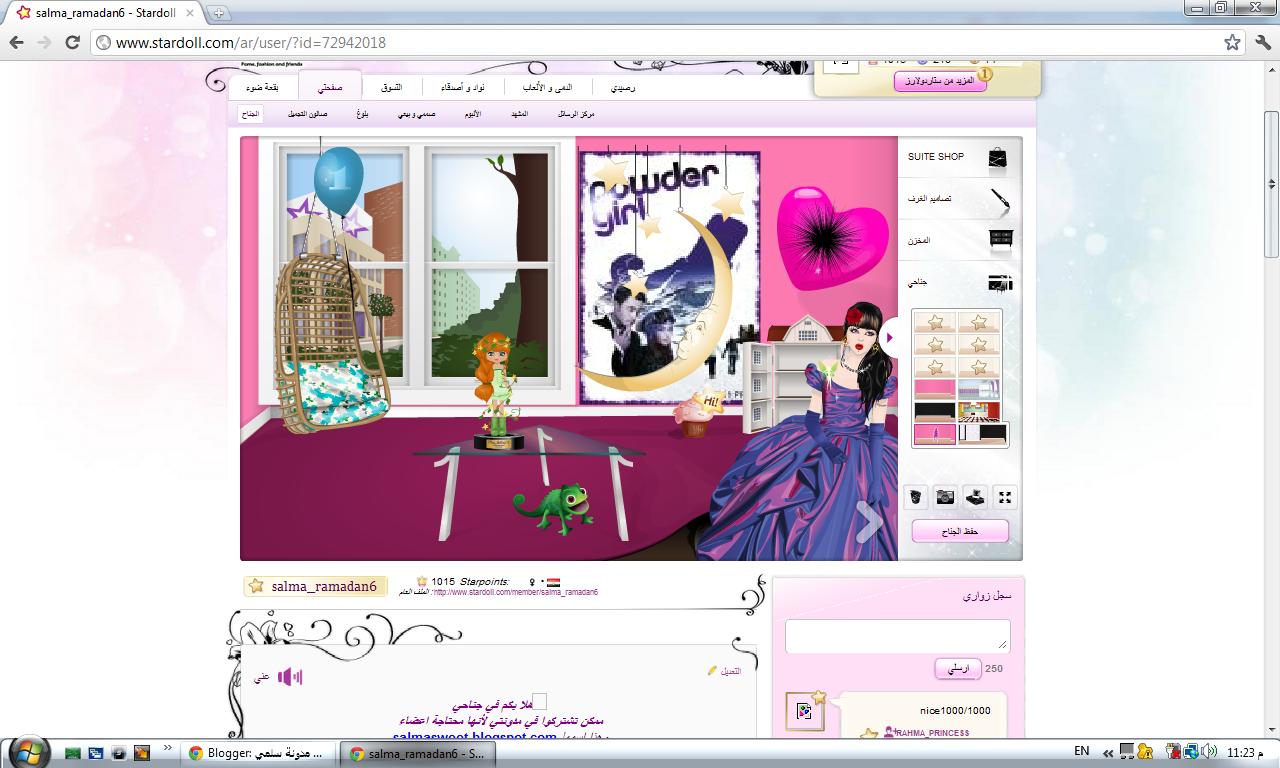
Task: Open the نواد و أصدقاء tab
Action: 464,87
